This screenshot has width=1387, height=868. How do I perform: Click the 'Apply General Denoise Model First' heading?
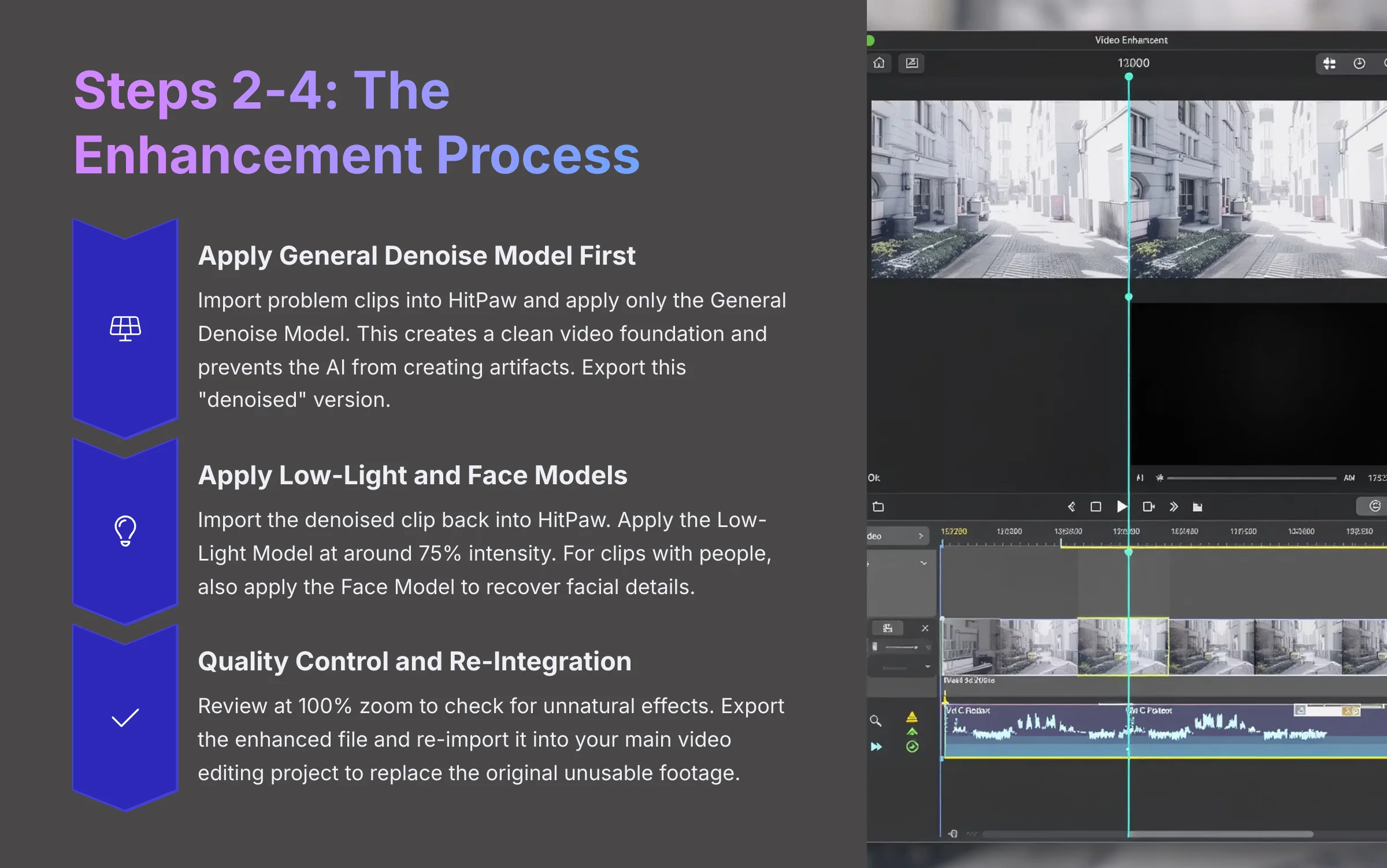click(416, 256)
